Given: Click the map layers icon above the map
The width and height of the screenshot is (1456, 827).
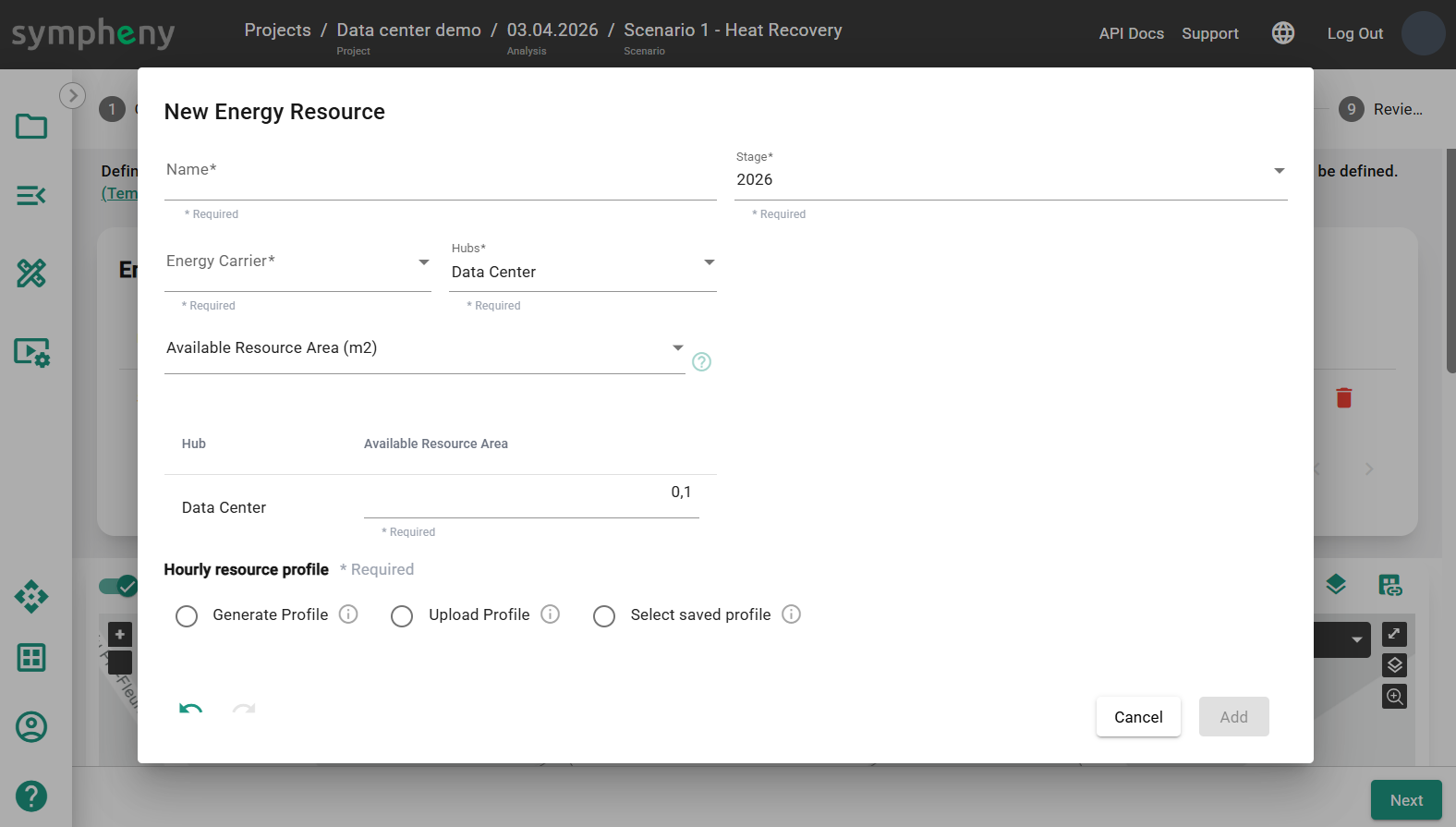Looking at the screenshot, I should (x=1336, y=585).
